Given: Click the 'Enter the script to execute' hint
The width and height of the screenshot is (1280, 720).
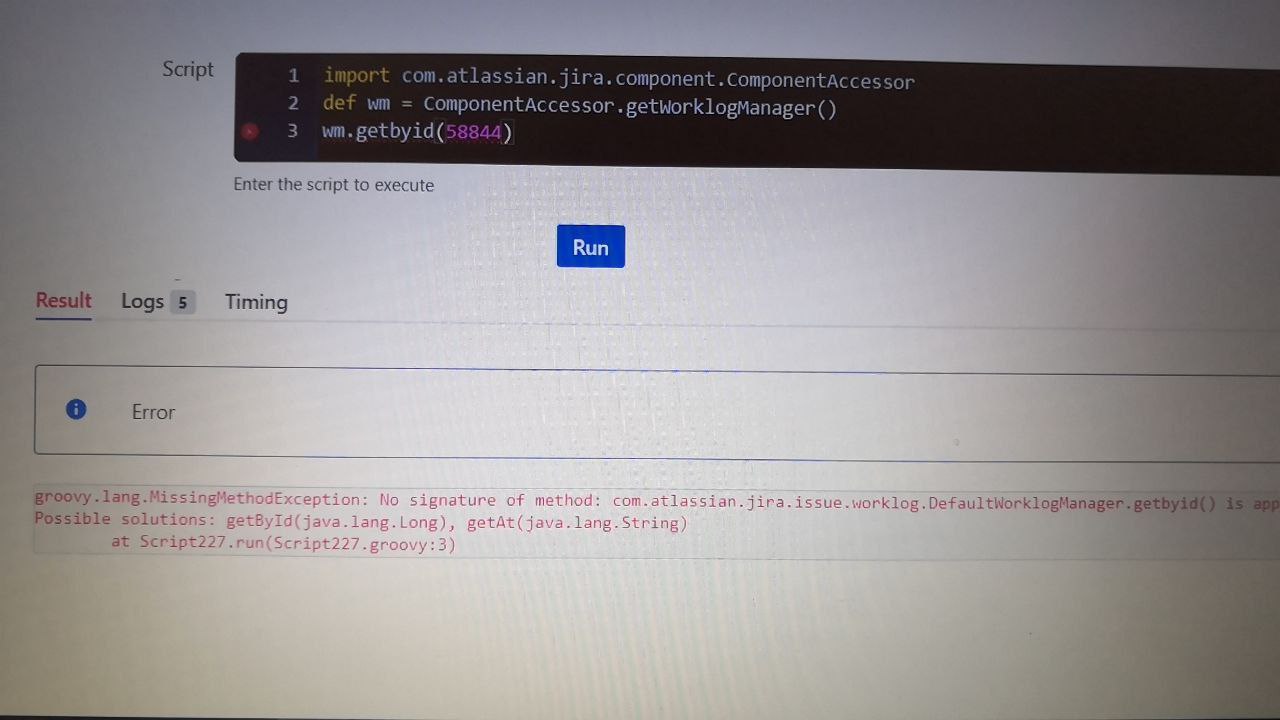Looking at the screenshot, I should (x=334, y=185).
